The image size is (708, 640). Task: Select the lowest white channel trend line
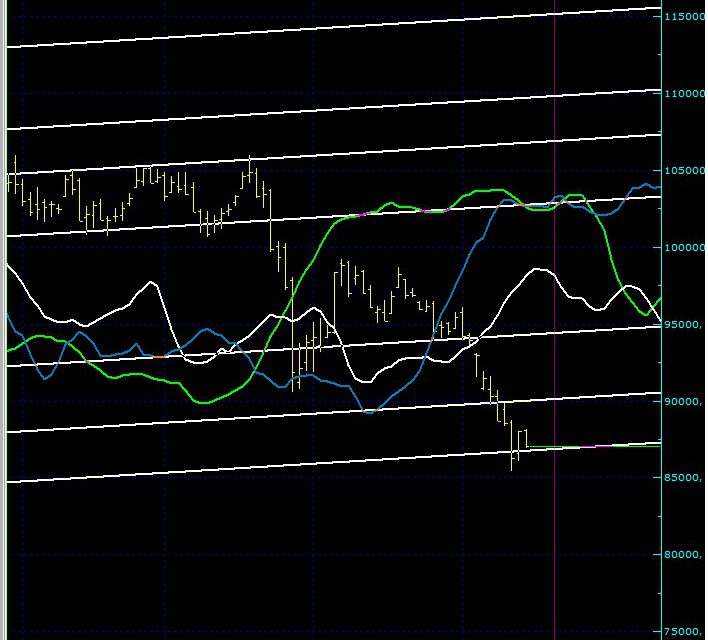(x=334, y=462)
